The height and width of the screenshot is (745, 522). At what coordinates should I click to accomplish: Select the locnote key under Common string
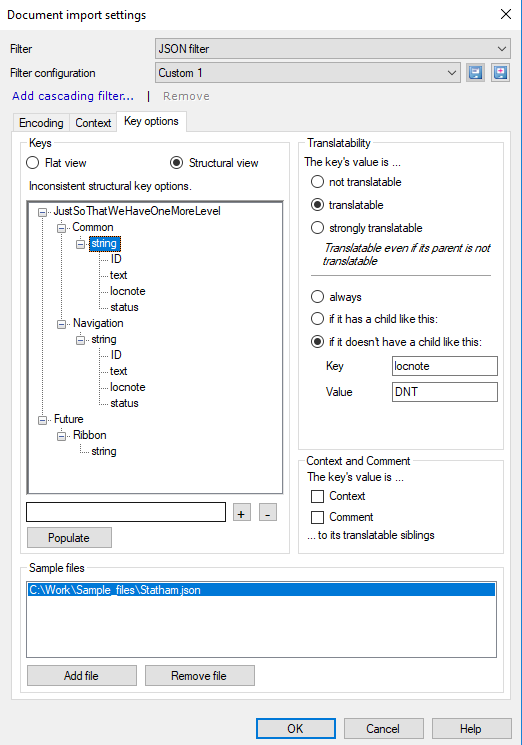tap(127, 291)
